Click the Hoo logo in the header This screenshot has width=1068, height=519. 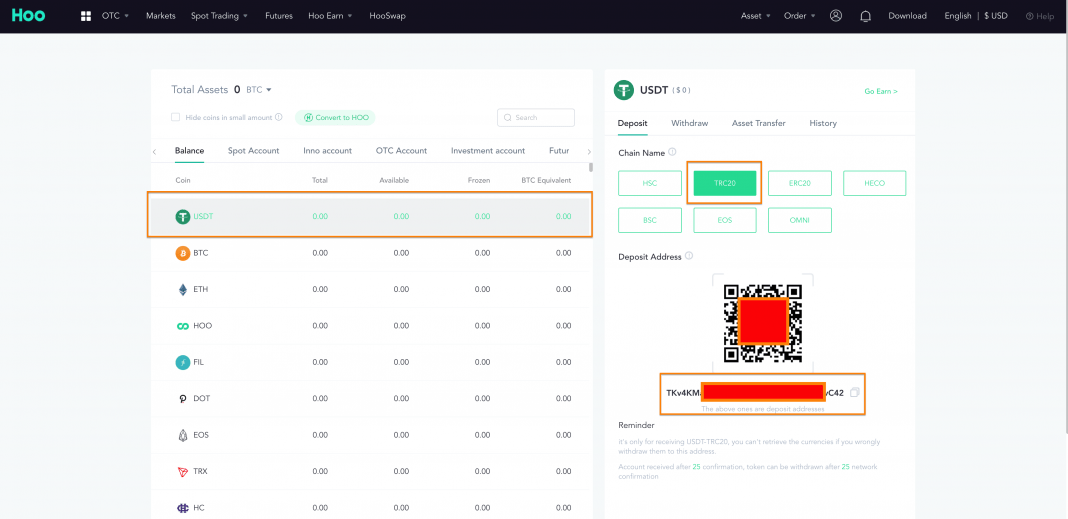pos(29,15)
